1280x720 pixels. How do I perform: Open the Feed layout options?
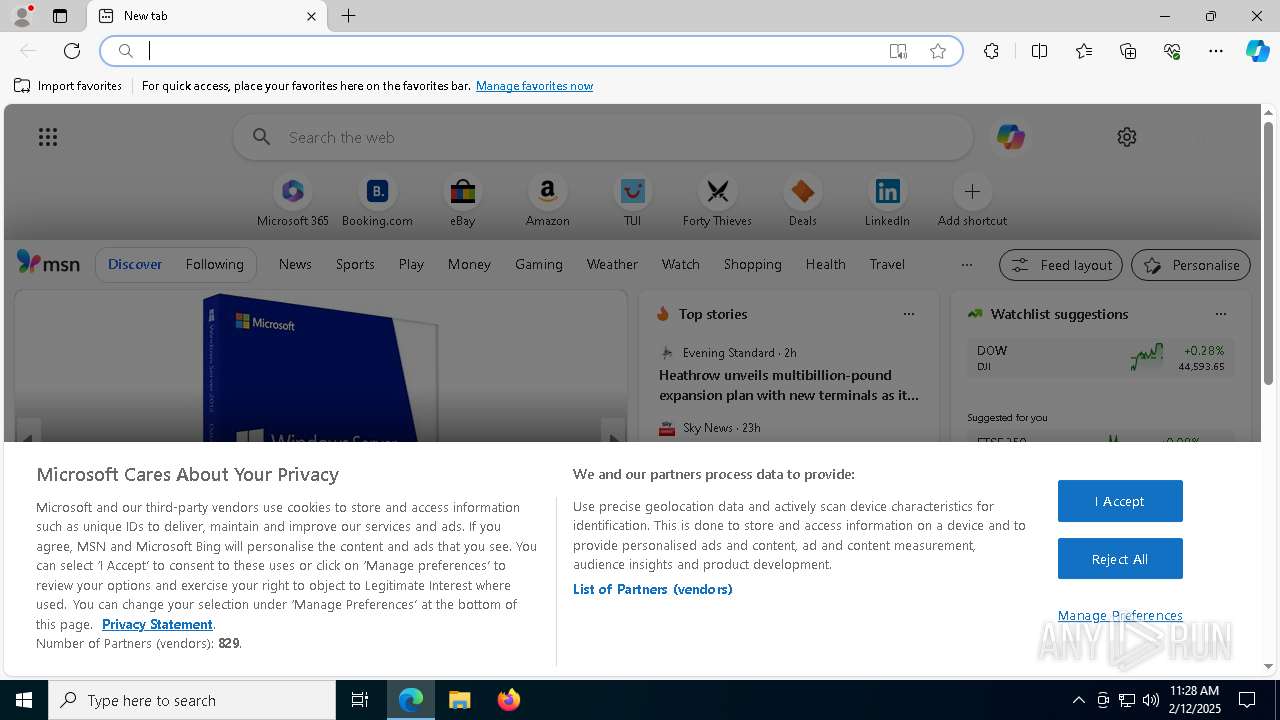(1062, 265)
